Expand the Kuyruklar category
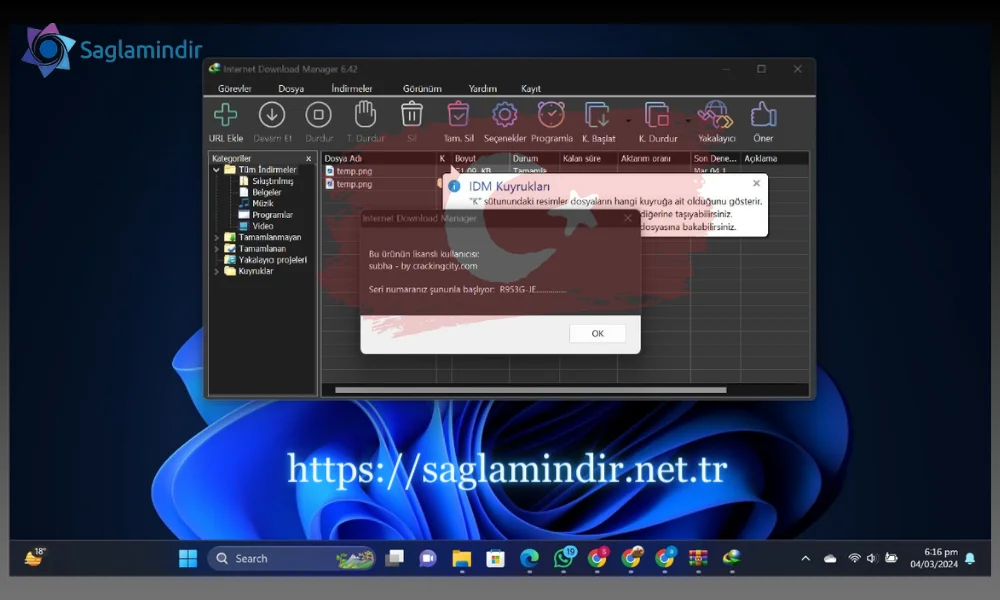The height and width of the screenshot is (600, 1000). pos(216,272)
